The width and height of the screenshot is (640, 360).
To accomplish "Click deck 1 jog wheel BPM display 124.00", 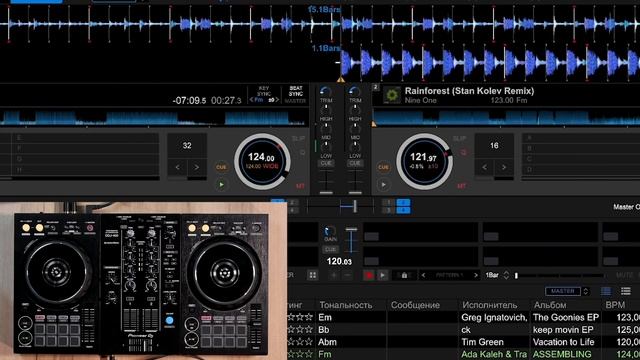I will pyautogui.click(x=261, y=157).
